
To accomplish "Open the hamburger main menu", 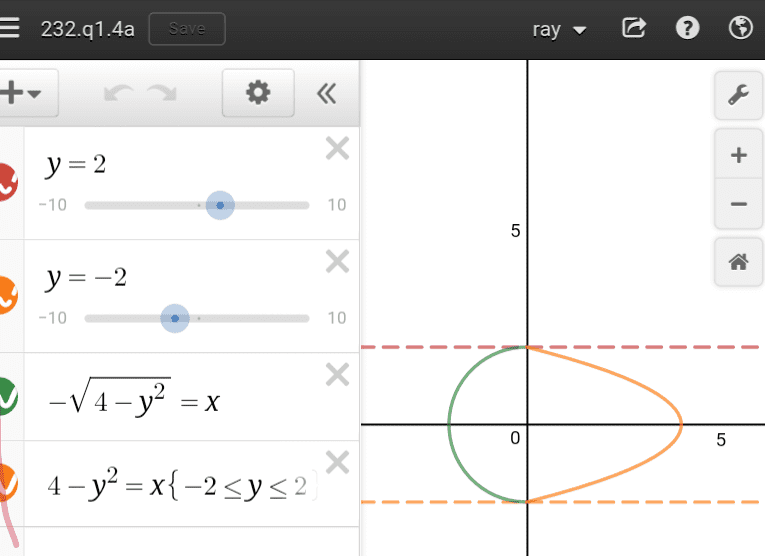I will [x=9, y=28].
